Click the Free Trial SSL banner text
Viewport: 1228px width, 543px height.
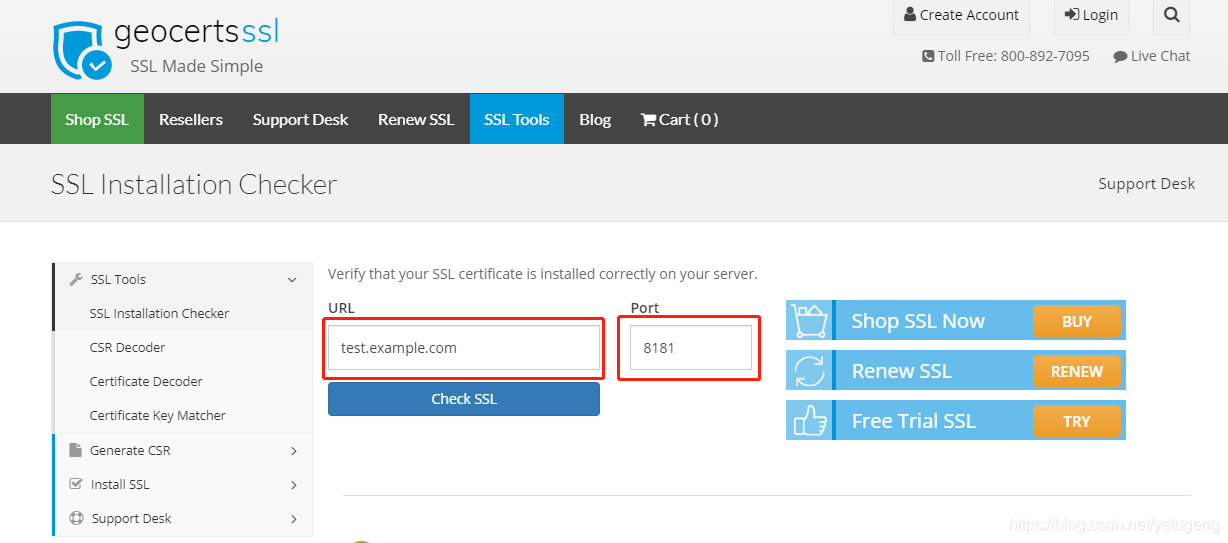913,421
